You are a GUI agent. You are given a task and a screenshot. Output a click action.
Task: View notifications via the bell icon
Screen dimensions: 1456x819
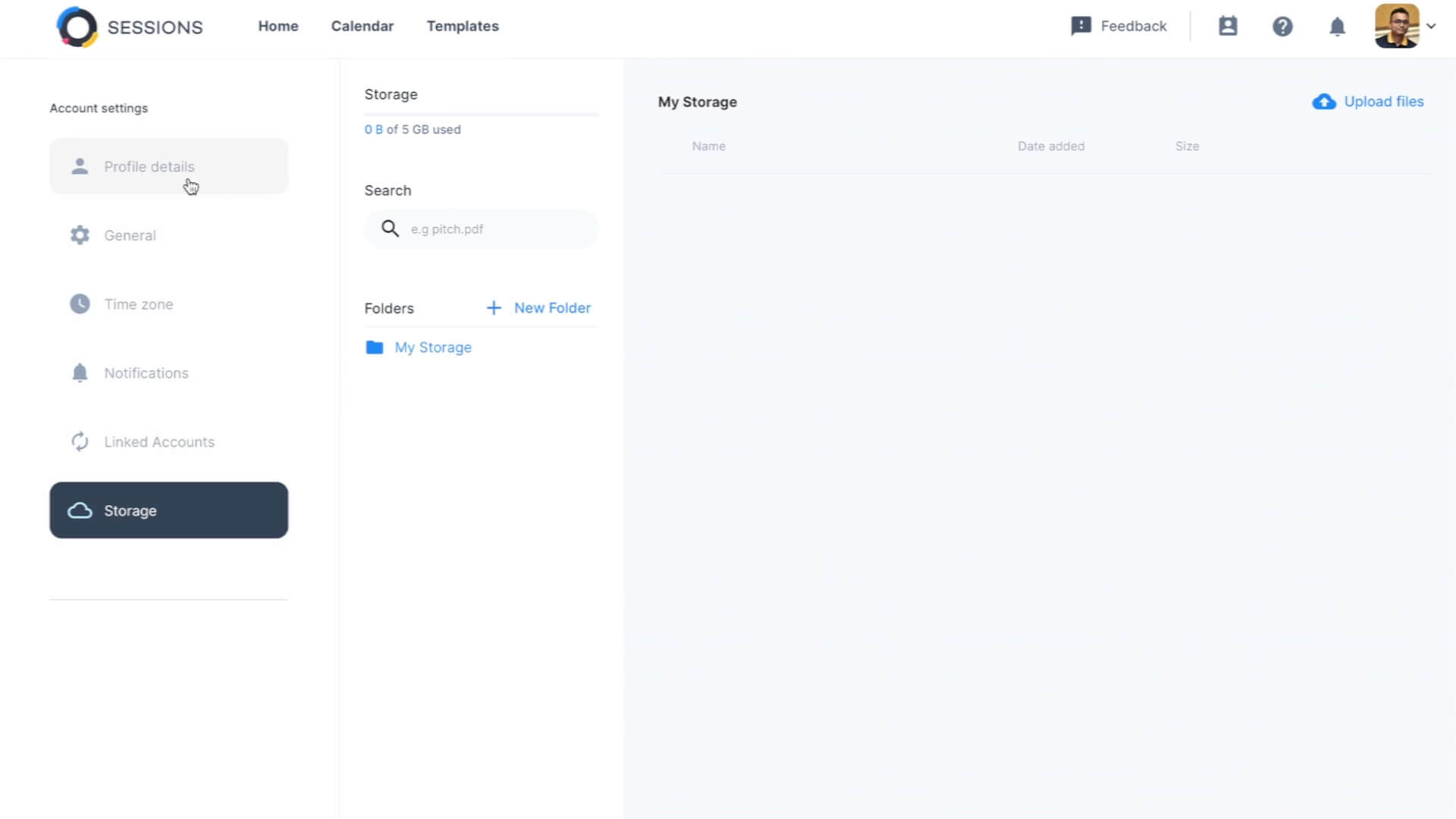click(1337, 26)
